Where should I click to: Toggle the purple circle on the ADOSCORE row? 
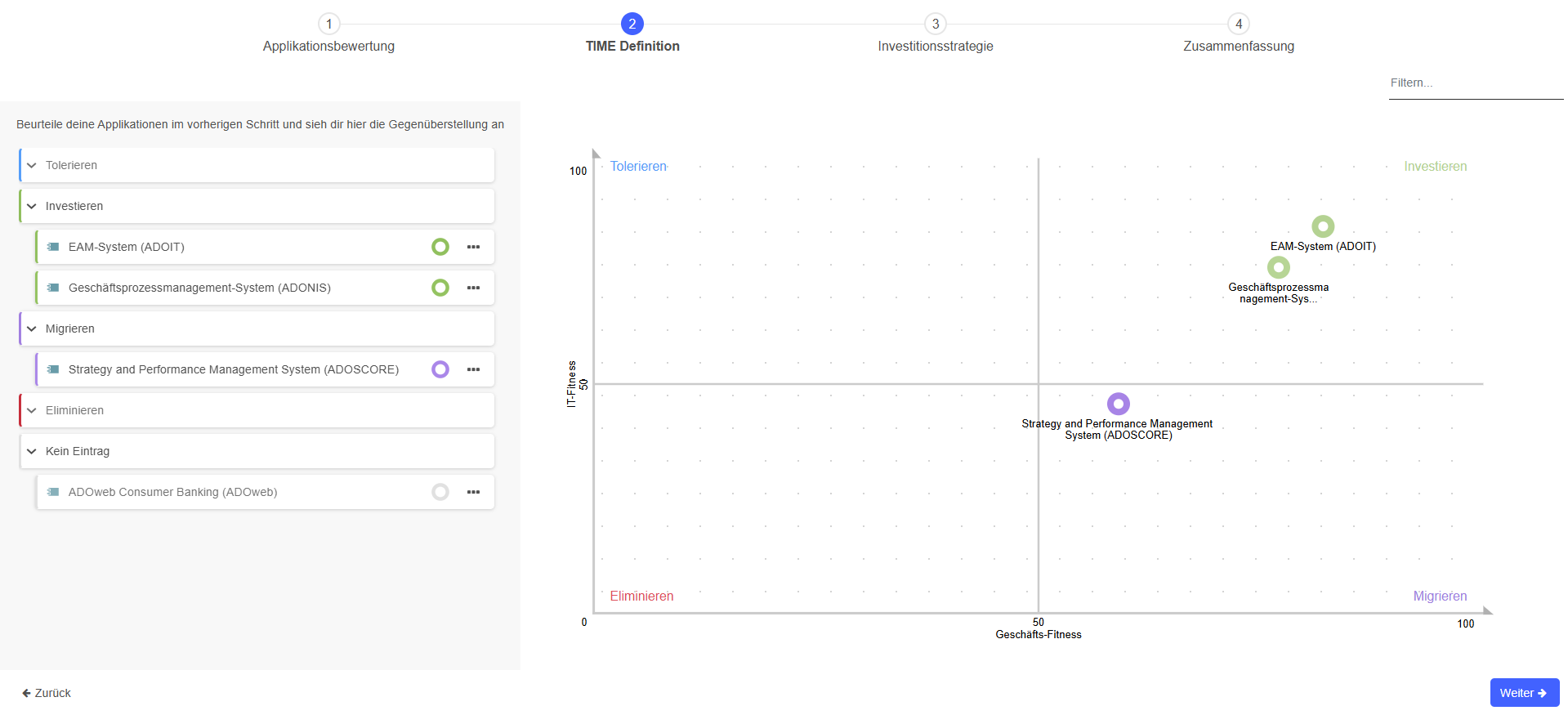[x=440, y=369]
